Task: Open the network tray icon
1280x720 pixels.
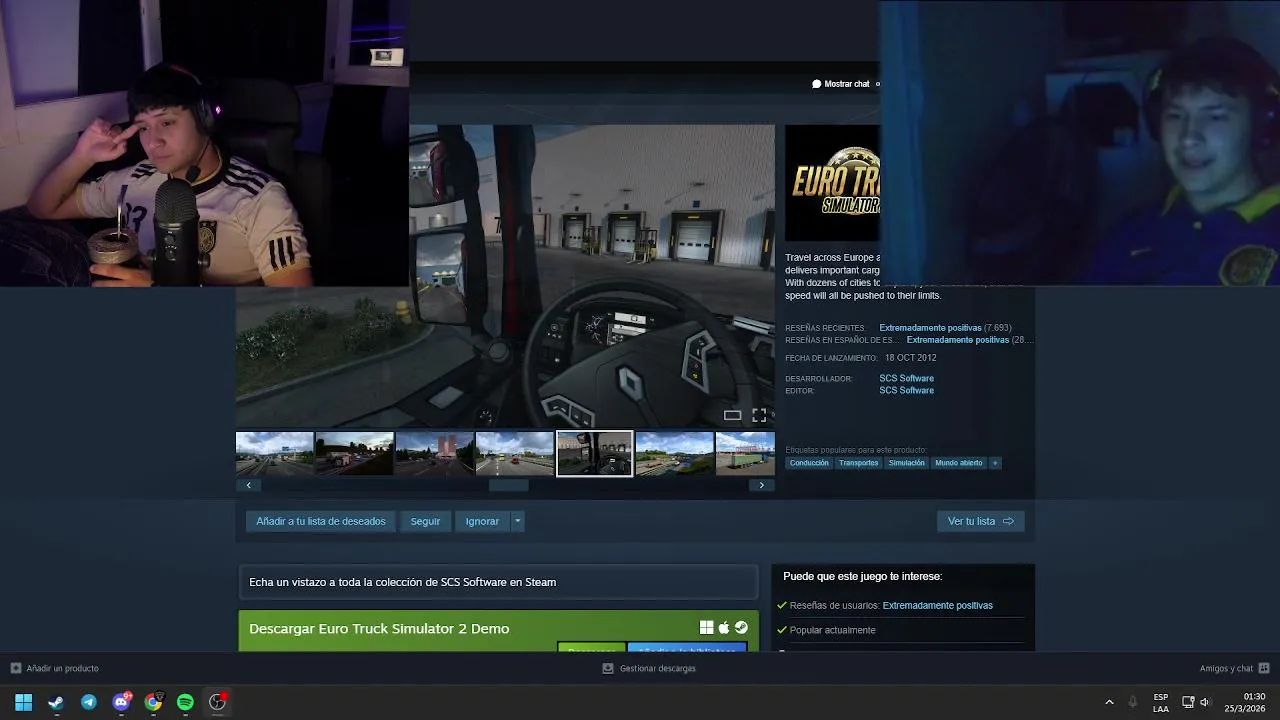Action: (1188, 702)
